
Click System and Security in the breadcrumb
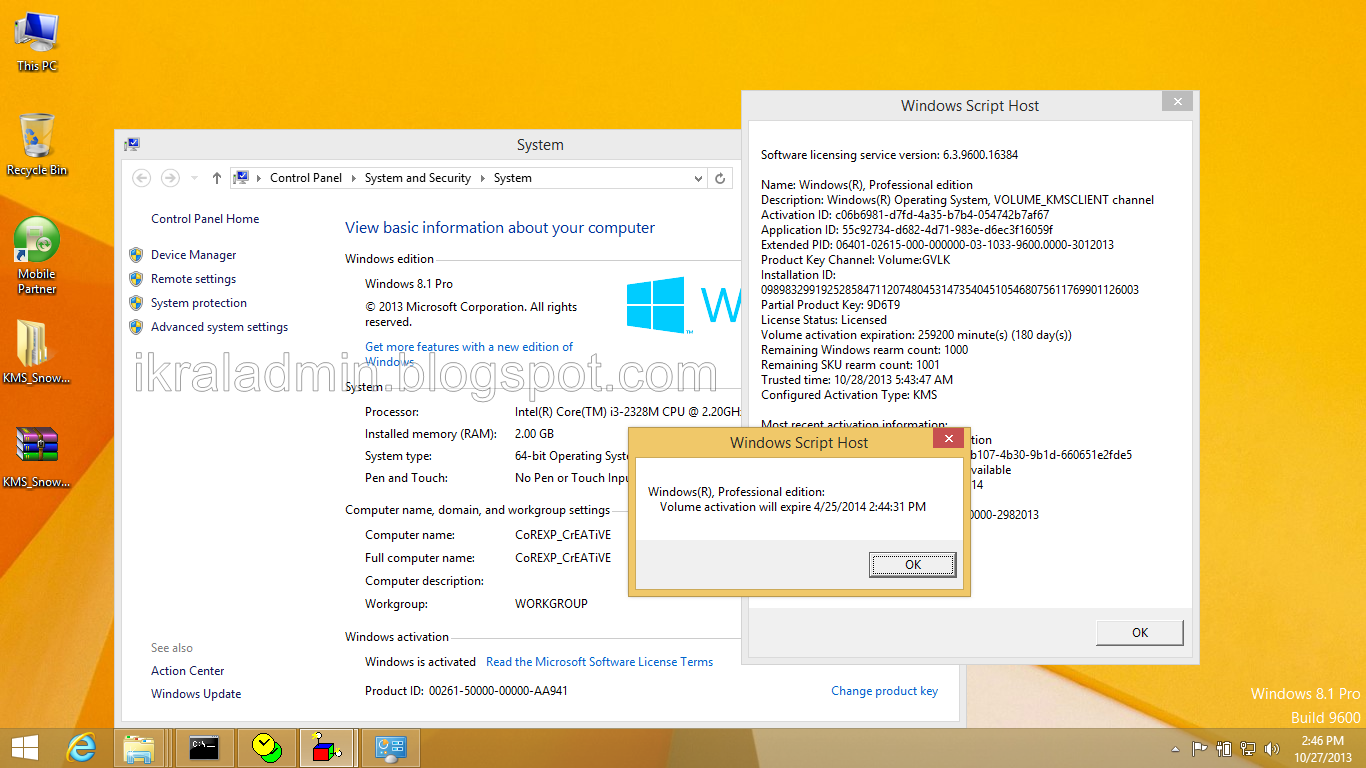(x=418, y=178)
